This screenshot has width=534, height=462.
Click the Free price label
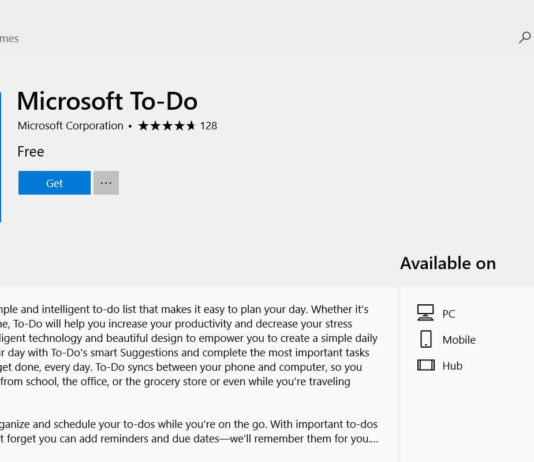(31, 152)
